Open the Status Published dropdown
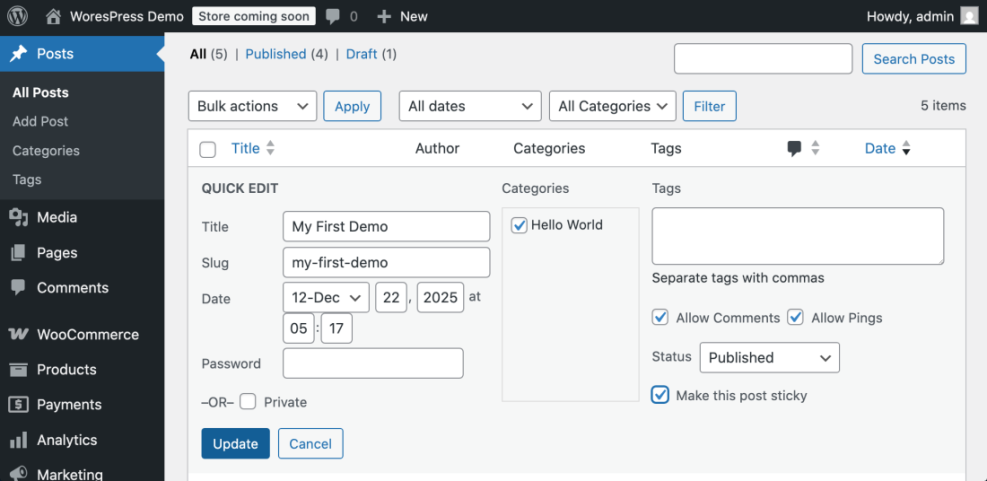 coord(769,357)
